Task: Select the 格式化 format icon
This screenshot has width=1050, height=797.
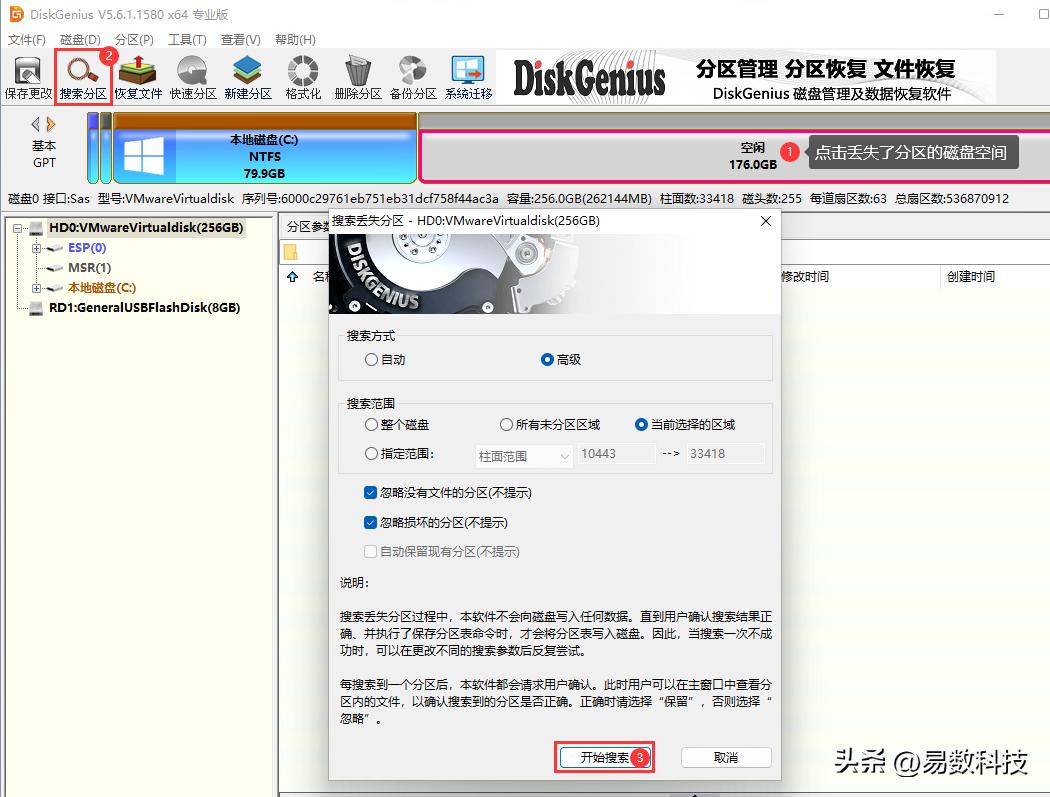Action: click(301, 75)
